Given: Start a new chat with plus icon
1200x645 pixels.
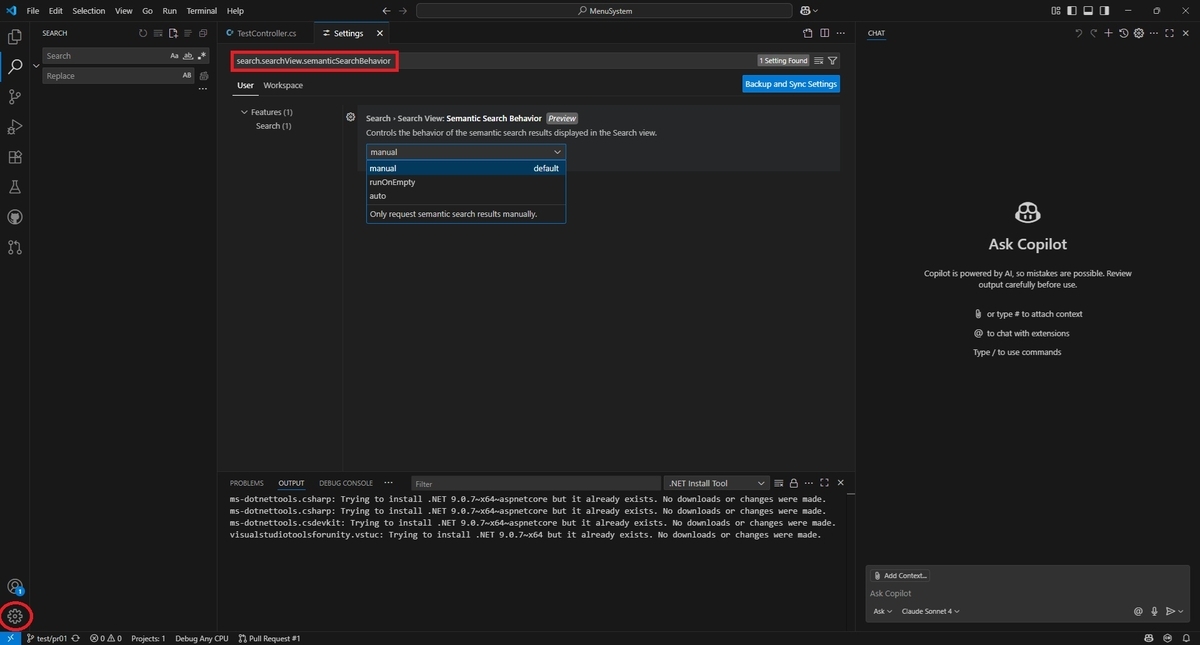Looking at the screenshot, I should [1108, 33].
